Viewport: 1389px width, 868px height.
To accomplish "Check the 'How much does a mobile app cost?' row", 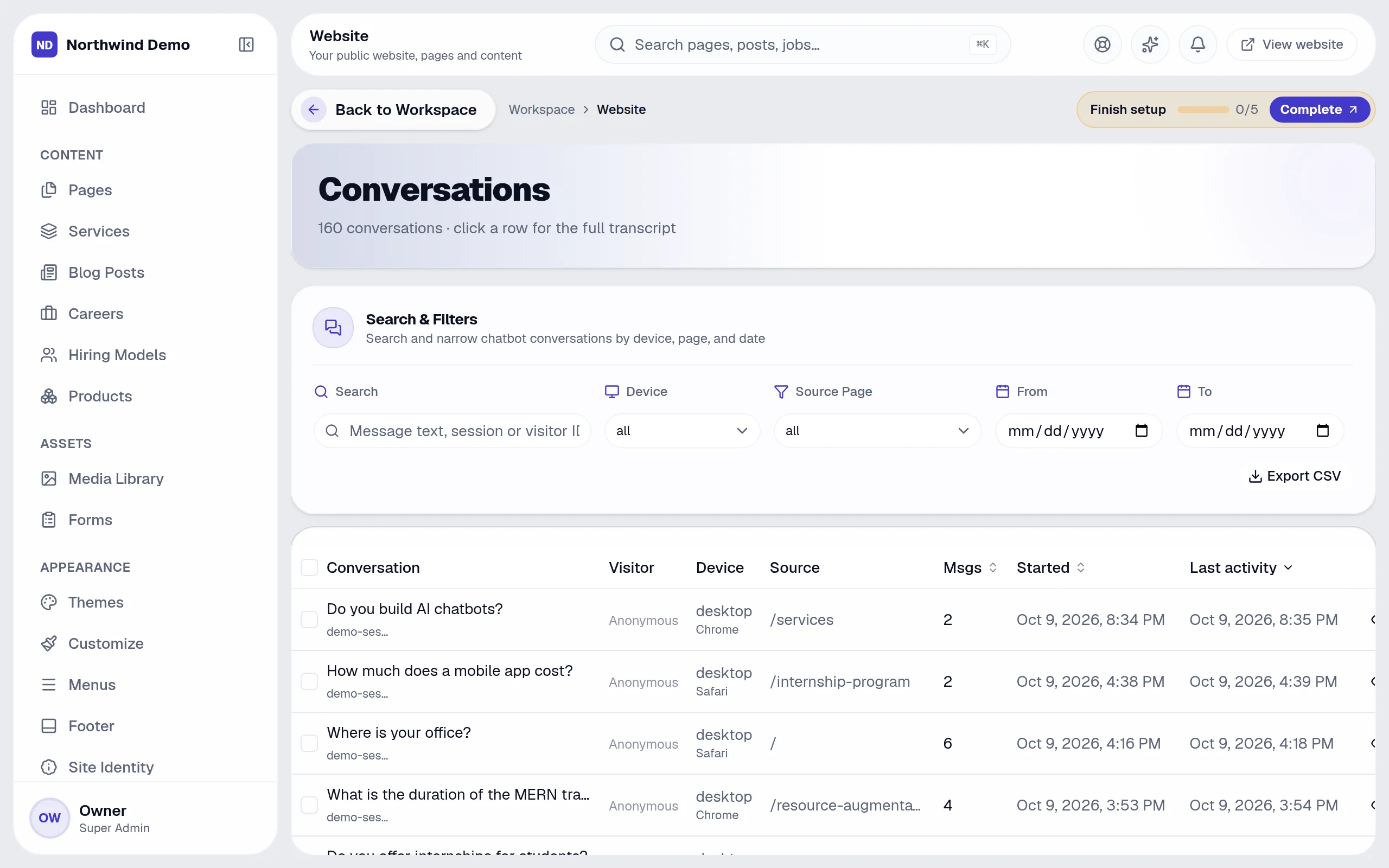I will (x=309, y=681).
